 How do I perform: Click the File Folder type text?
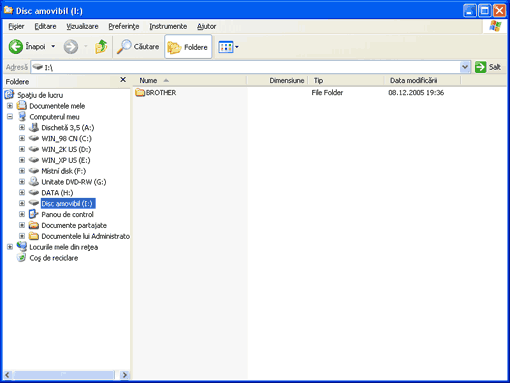click(x=327, y=93)
